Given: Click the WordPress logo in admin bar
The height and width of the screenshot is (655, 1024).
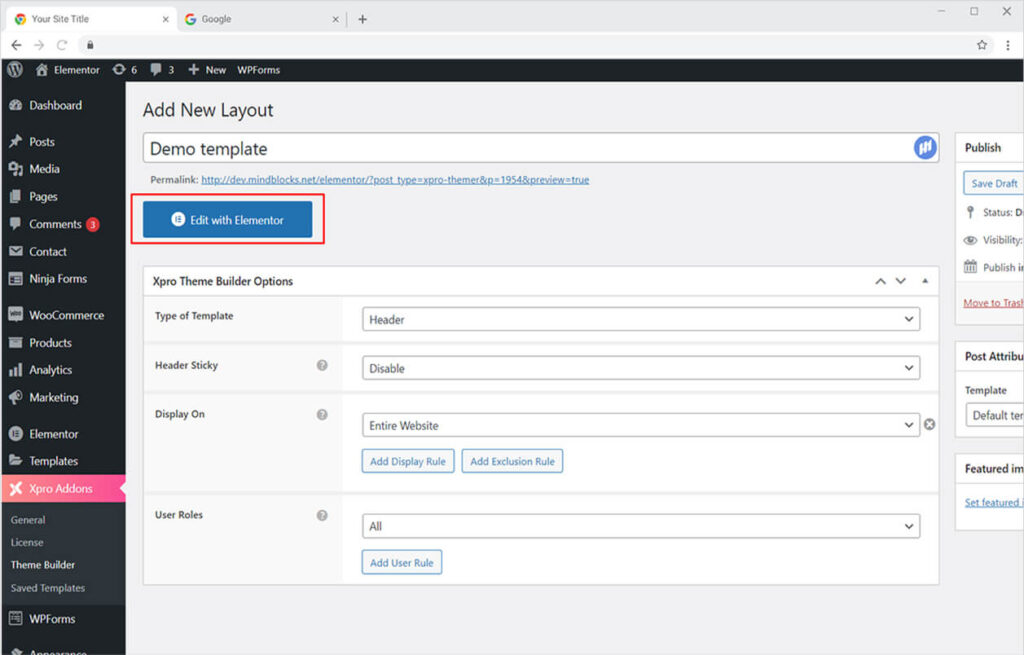Looking at the screenshot, I should pyautogui.click(x=15, y=70).
